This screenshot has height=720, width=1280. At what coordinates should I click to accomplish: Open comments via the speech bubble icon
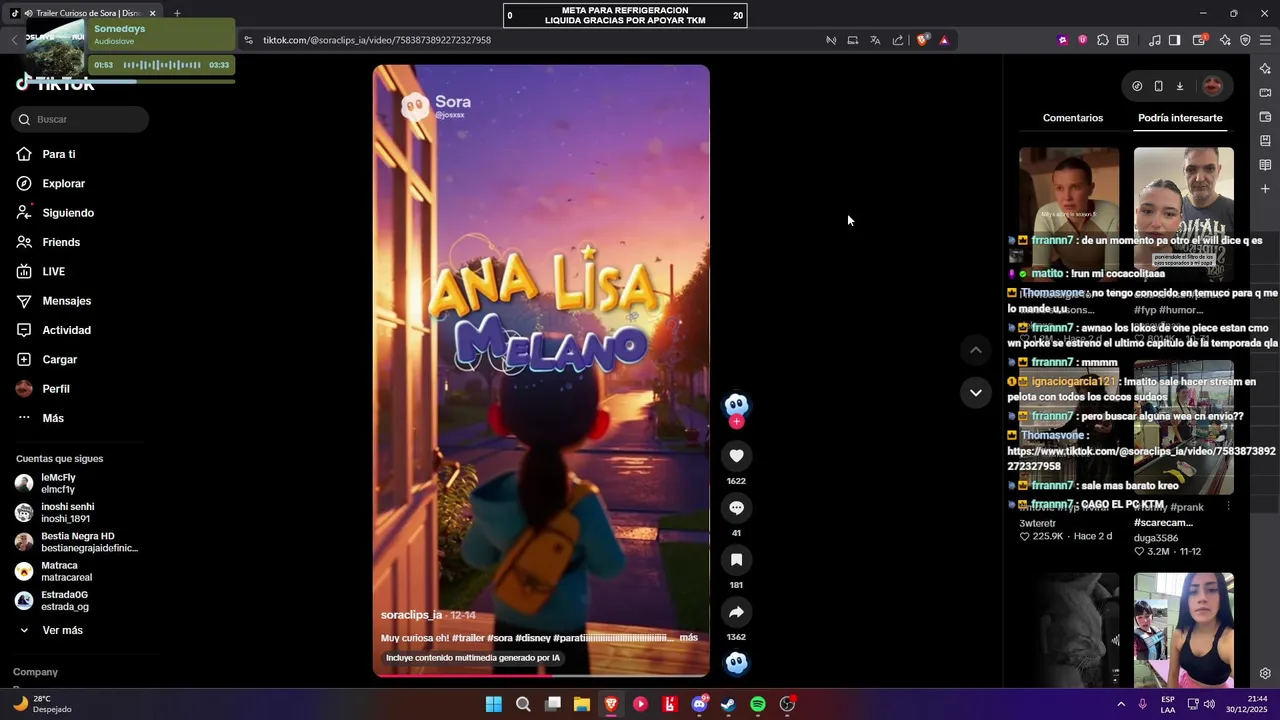click(x=736, y=508)
